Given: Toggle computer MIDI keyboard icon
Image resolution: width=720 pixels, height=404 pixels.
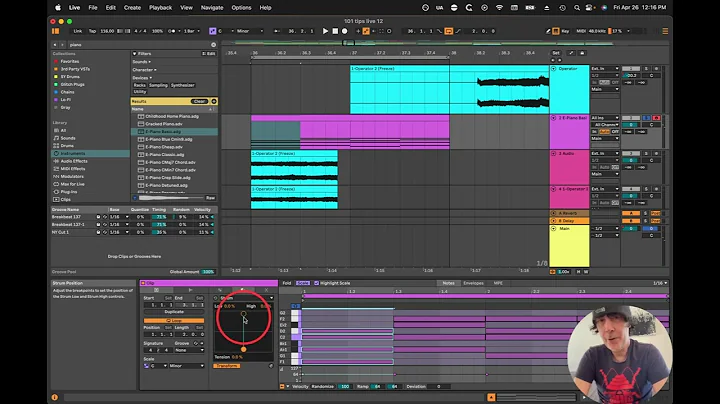Looking at the screenshot, I should [x=556, y=31].
